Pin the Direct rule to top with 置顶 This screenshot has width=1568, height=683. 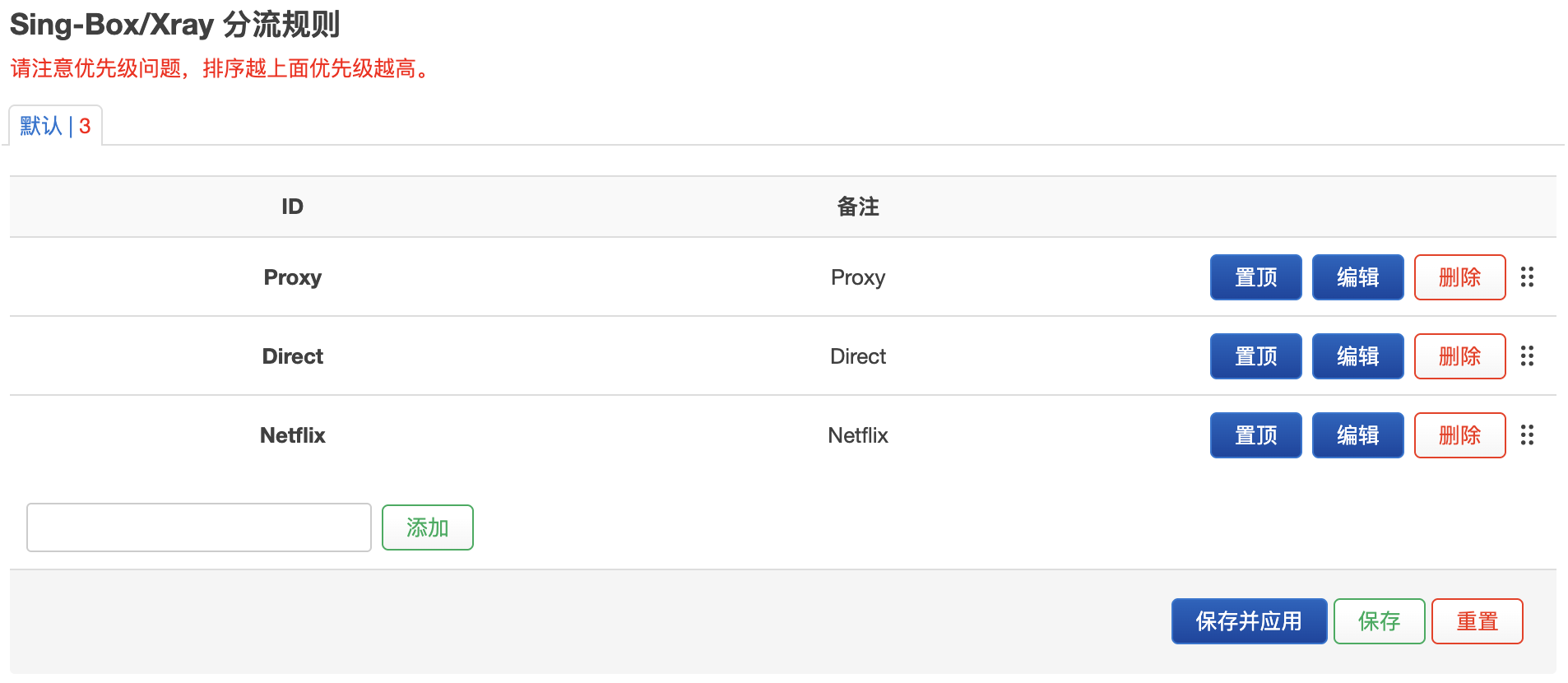coord(1255,356)
